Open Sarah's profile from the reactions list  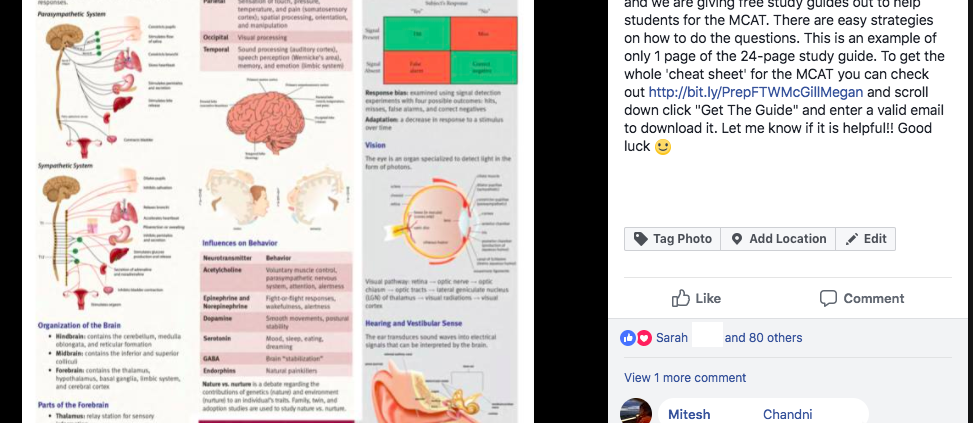672,338
